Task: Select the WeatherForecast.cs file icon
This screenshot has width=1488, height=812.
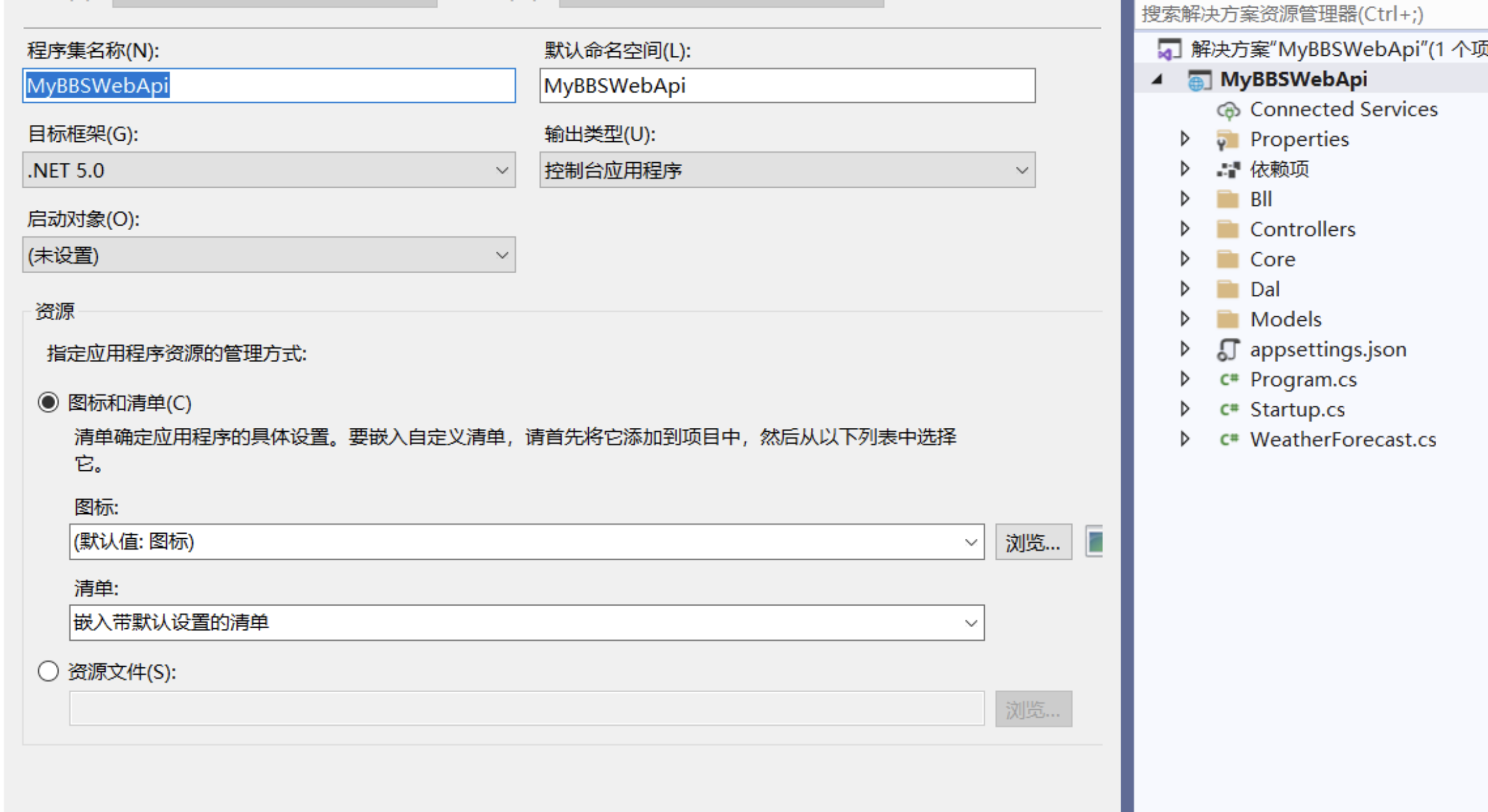Action: point(1228,439)
